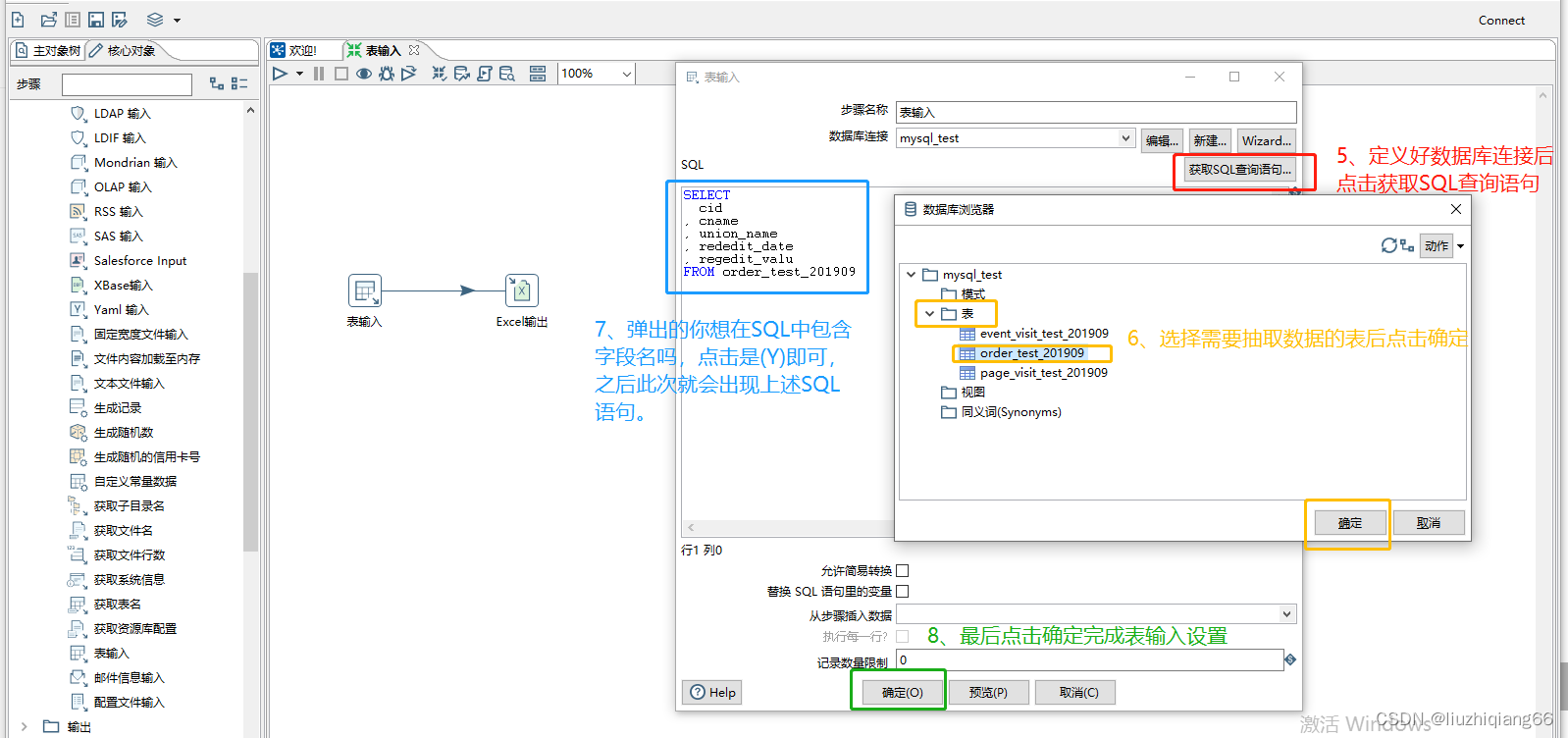
Task: Click the perspective layers icon
Action: pos(155,20)
